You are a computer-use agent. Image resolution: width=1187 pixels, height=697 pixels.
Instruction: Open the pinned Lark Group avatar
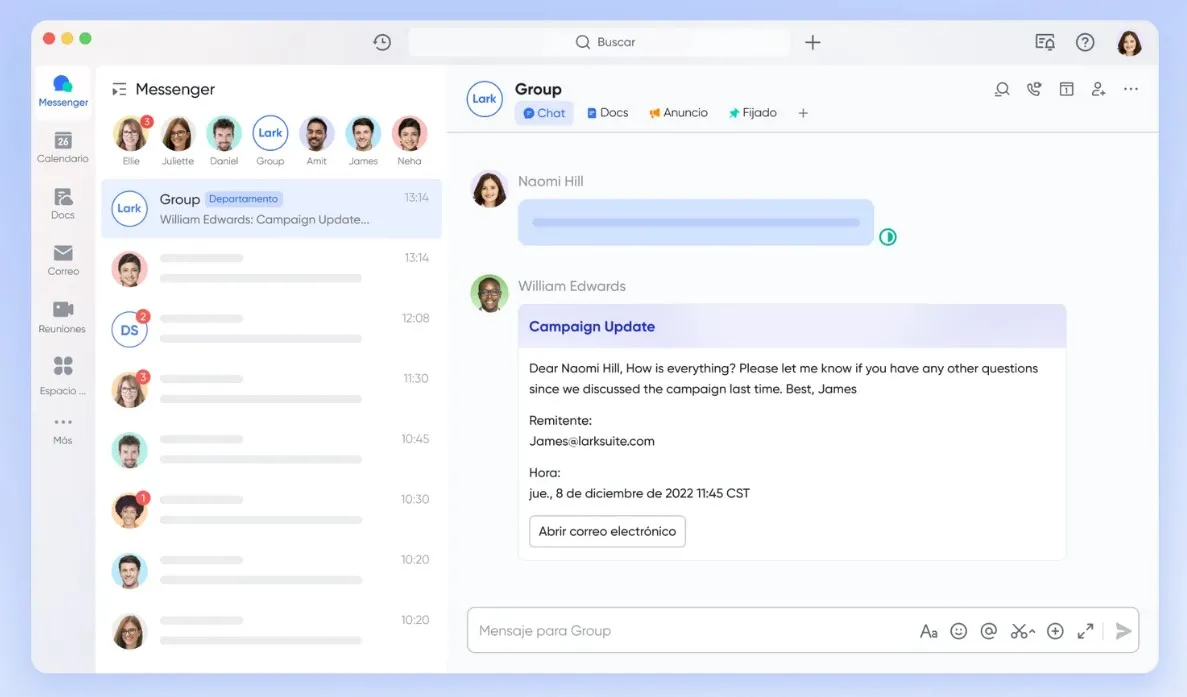(x=270, y=133)
